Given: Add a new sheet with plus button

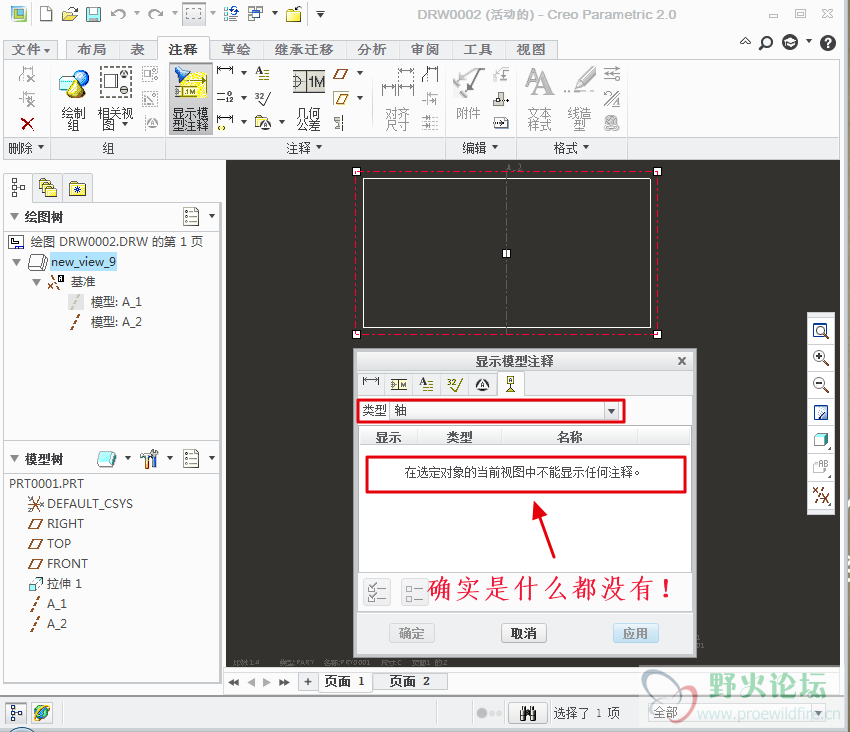Looking at the screenshot, I should click(307, 682).
